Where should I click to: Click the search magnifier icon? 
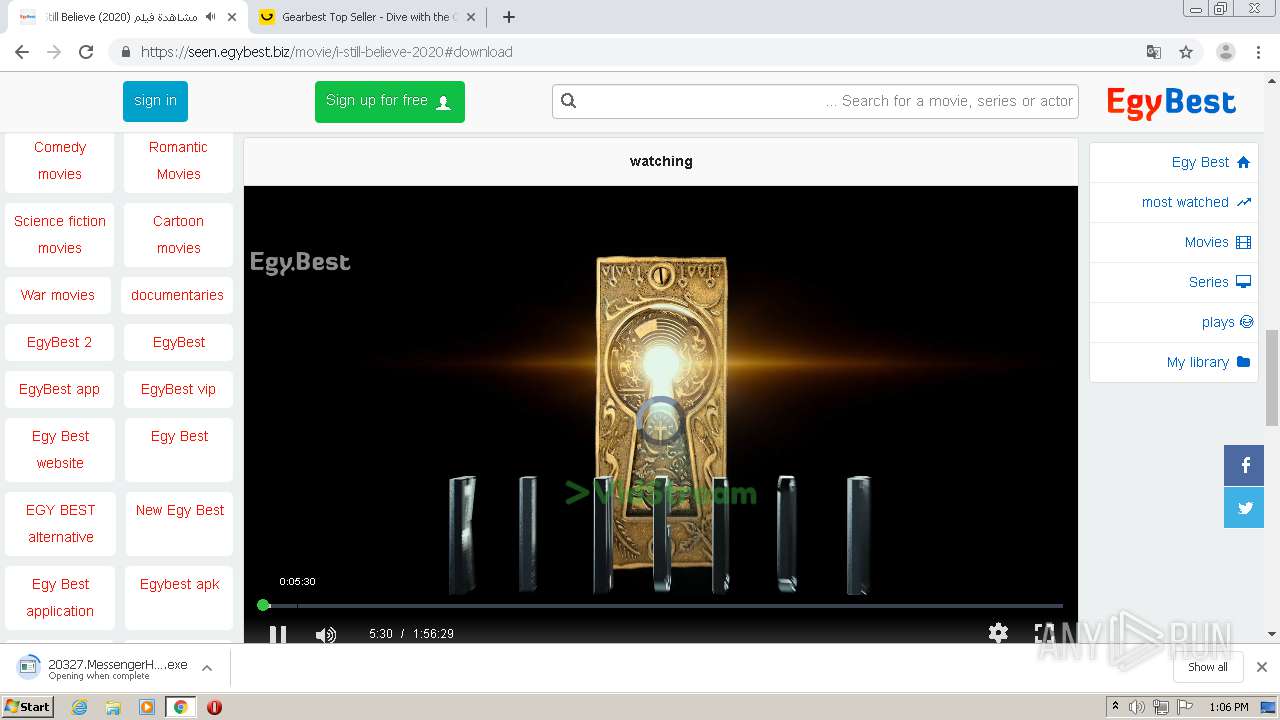point(569,100)
